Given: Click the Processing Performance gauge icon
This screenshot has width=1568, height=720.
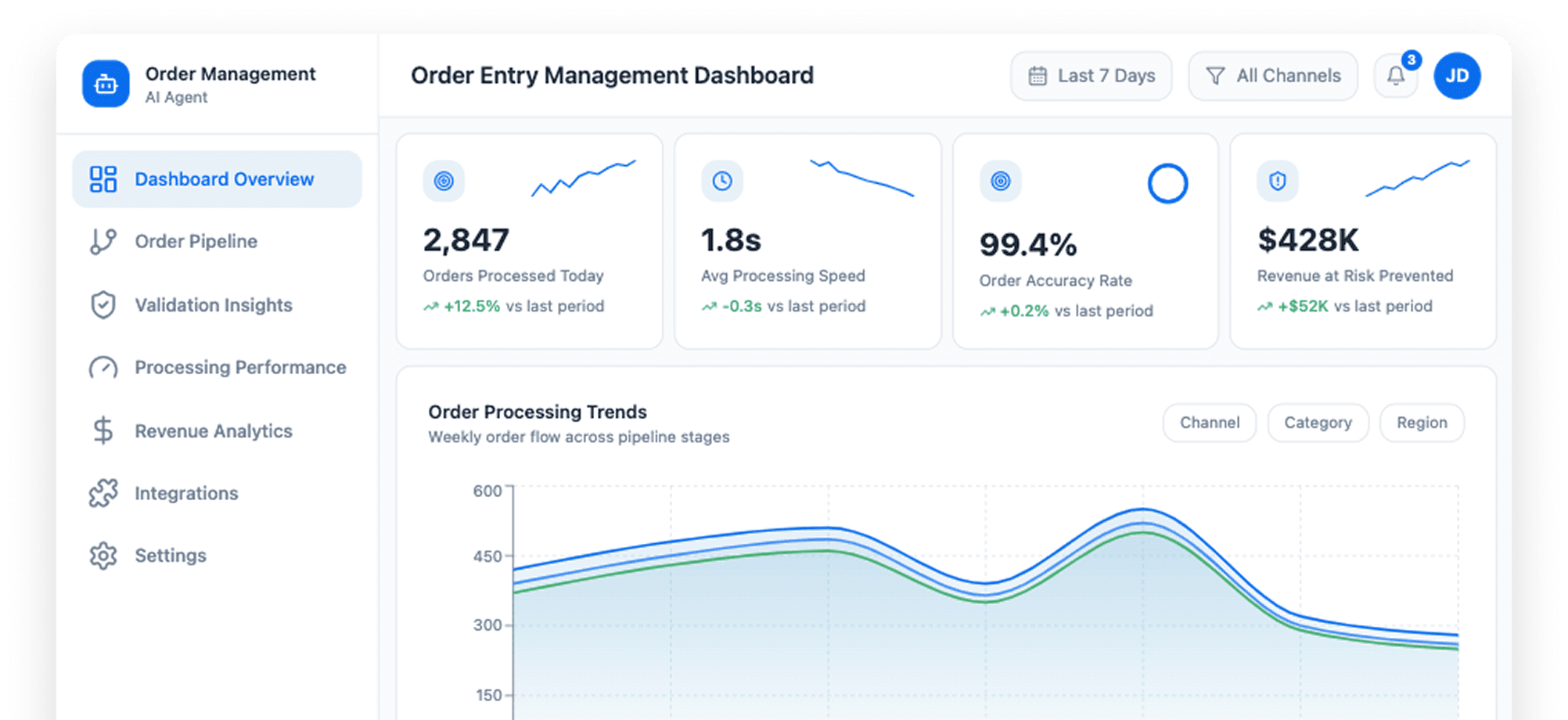Looking at the screenshot, I should 102,367.
